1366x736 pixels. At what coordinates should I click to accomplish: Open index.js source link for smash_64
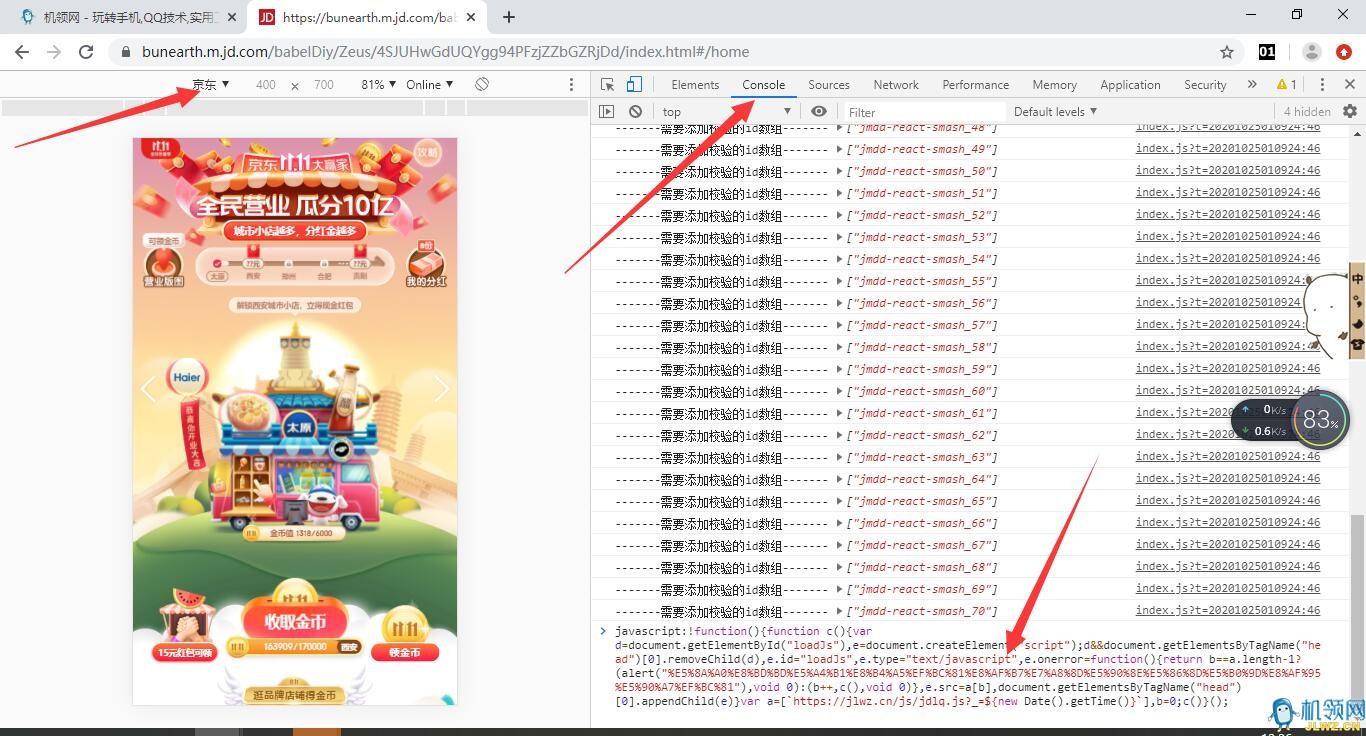point(1227,478)
